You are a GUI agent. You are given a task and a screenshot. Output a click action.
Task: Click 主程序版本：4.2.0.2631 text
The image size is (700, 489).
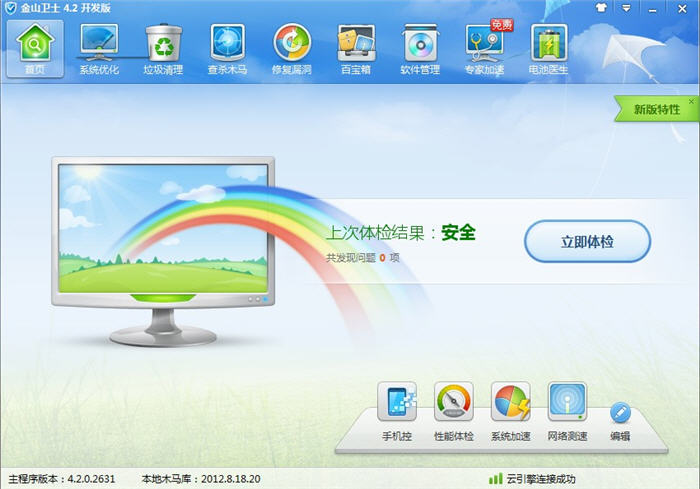tap(62, 479)
